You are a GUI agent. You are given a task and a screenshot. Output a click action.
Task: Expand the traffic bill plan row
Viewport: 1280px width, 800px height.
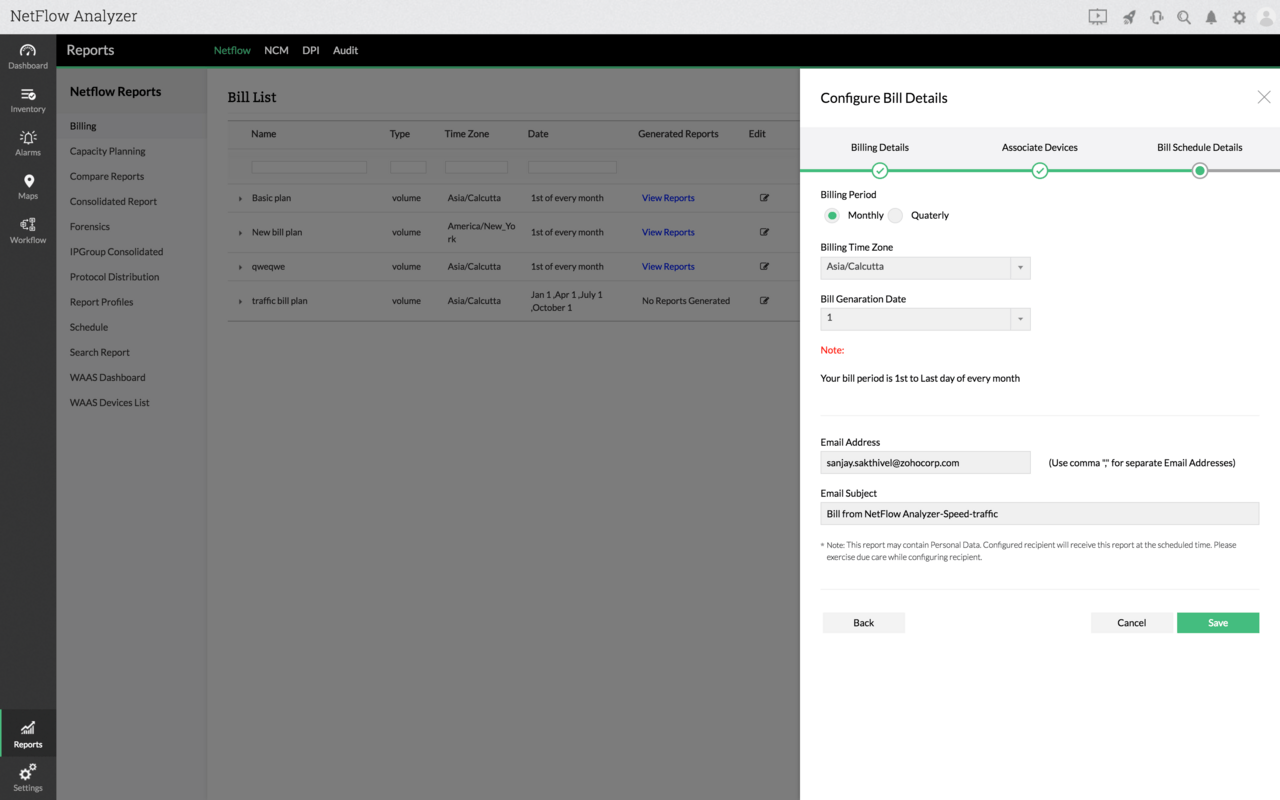click(x=240, y=301)
